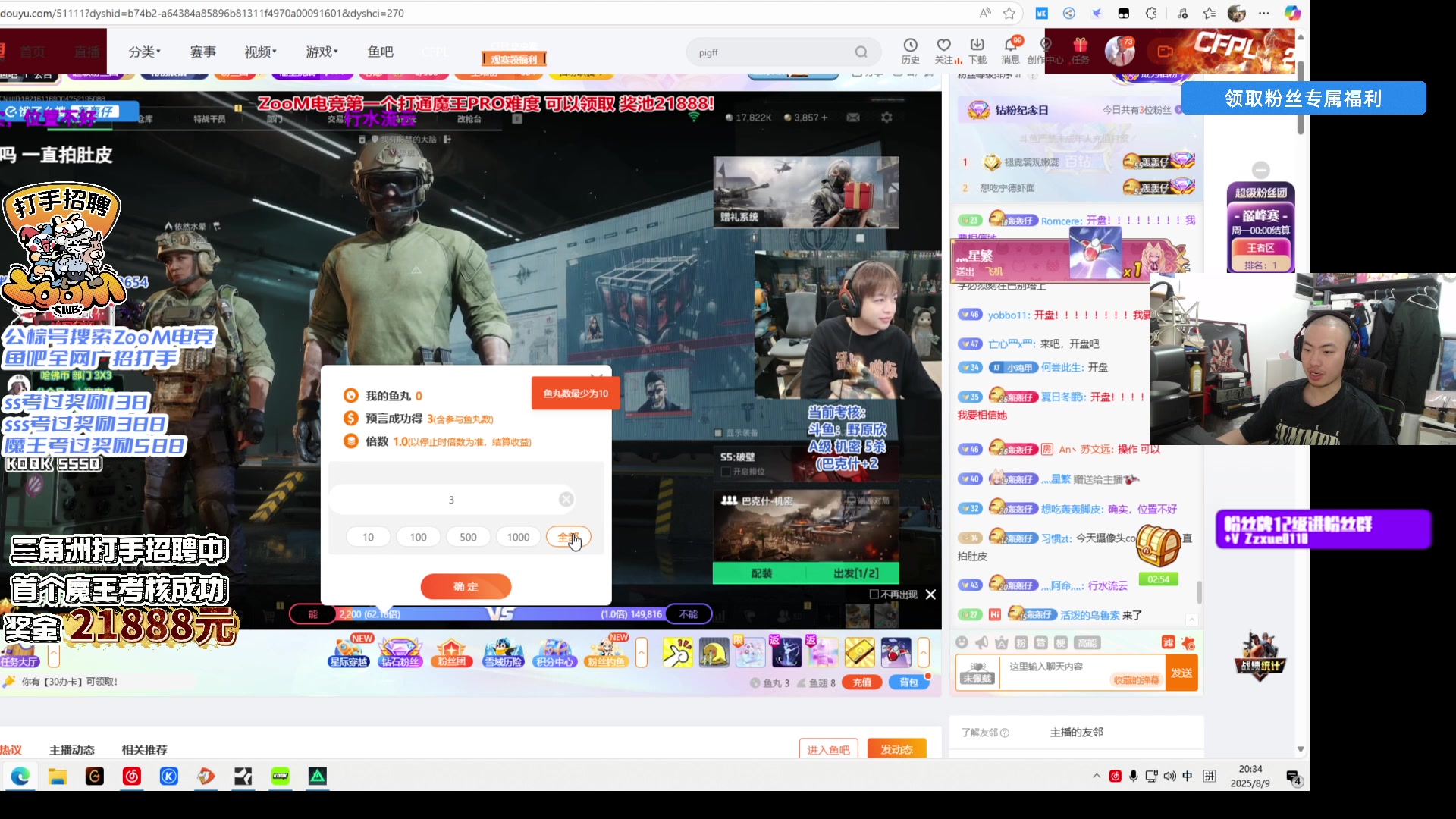Screen dimensions: 1456x819
Task: Go to the 鱼吧 nav tab
Action: 380,52
